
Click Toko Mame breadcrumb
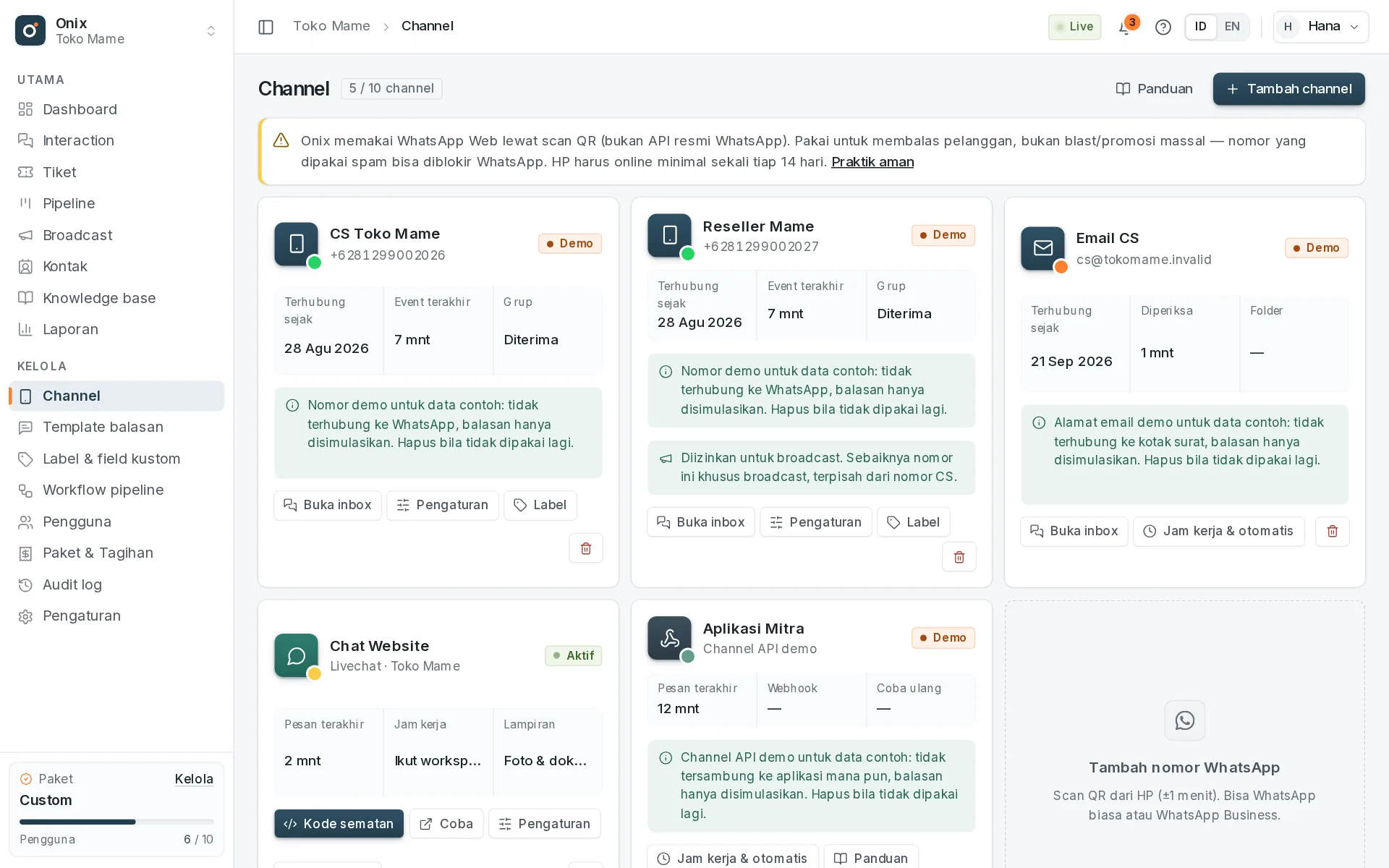pyautogui.click(x=331, y=27)
